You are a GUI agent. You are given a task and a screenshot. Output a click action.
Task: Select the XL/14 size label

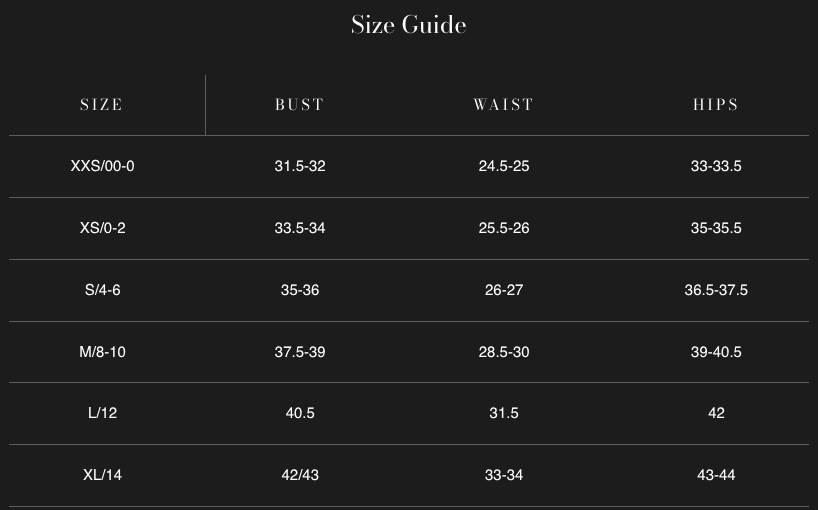point(102,475)
